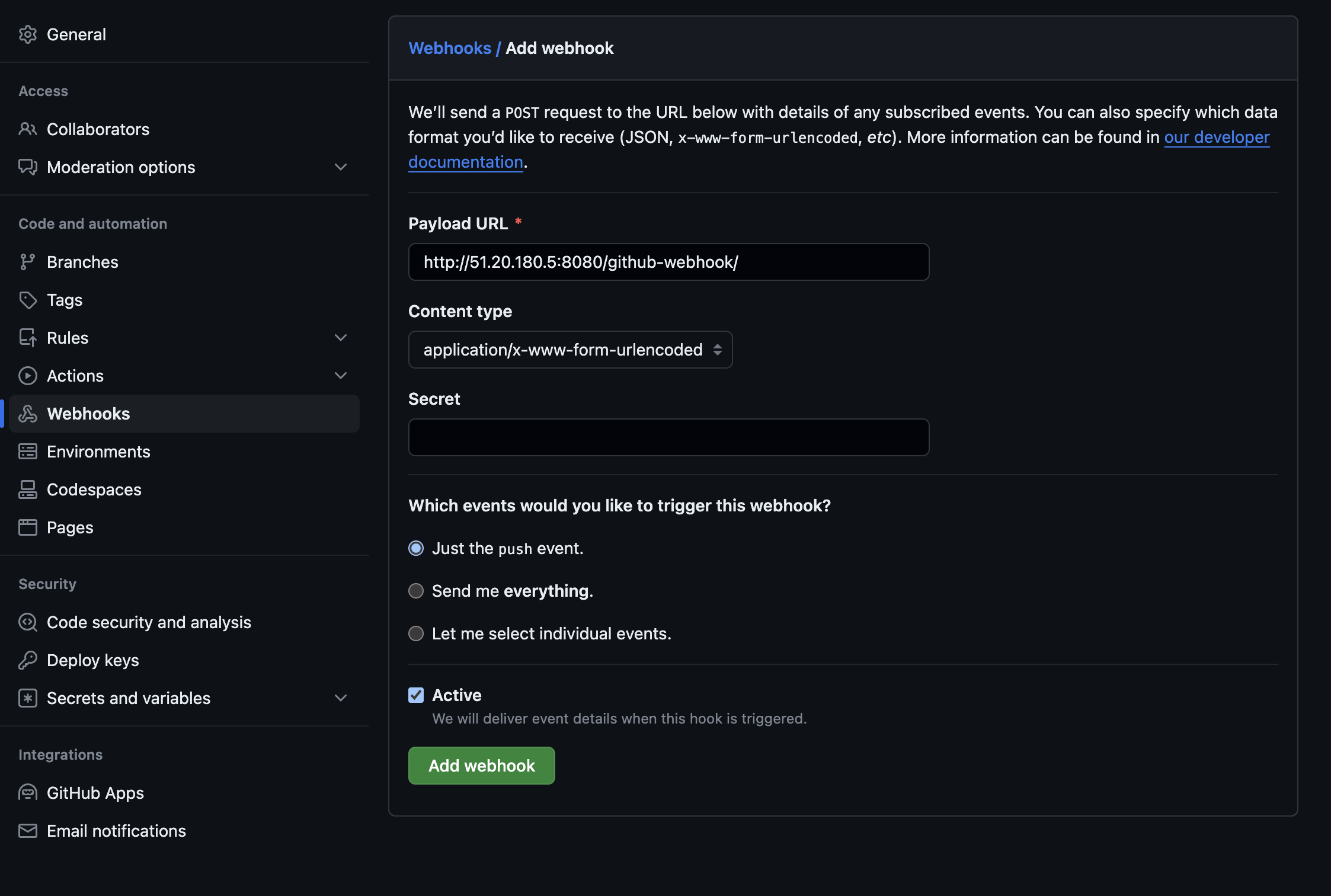This screenshot has width=1331, height=896.
Task: Click the Email notifications envelope icon
Action: click(28, 831)
